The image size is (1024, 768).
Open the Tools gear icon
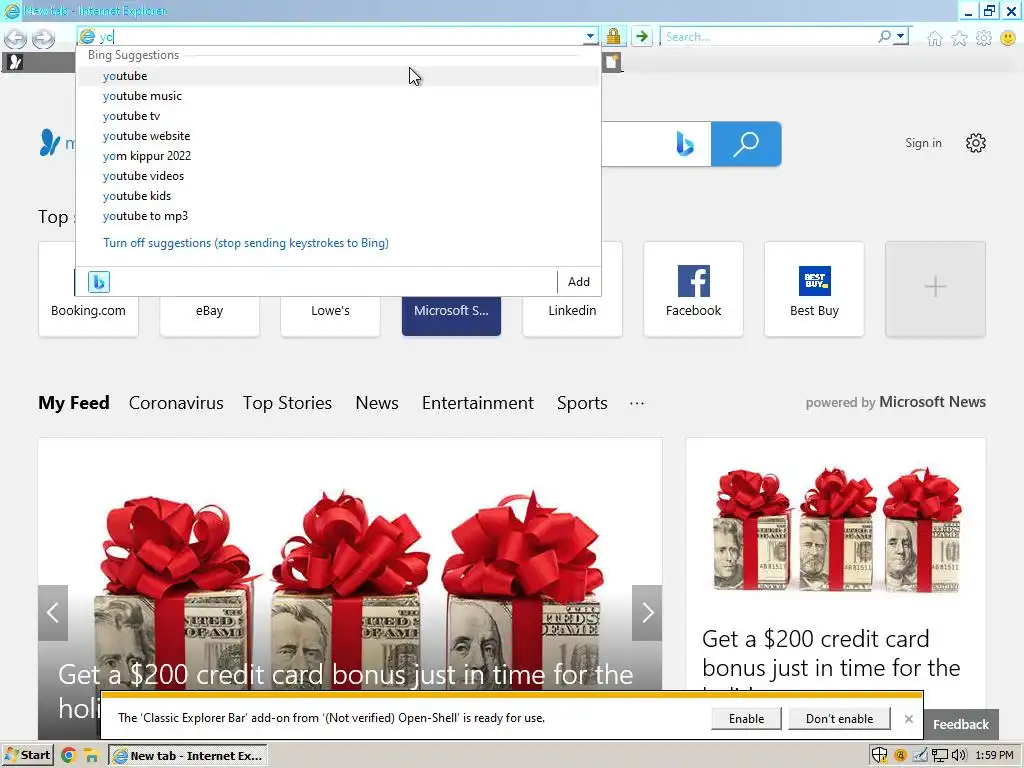click(x=984, y=39)
